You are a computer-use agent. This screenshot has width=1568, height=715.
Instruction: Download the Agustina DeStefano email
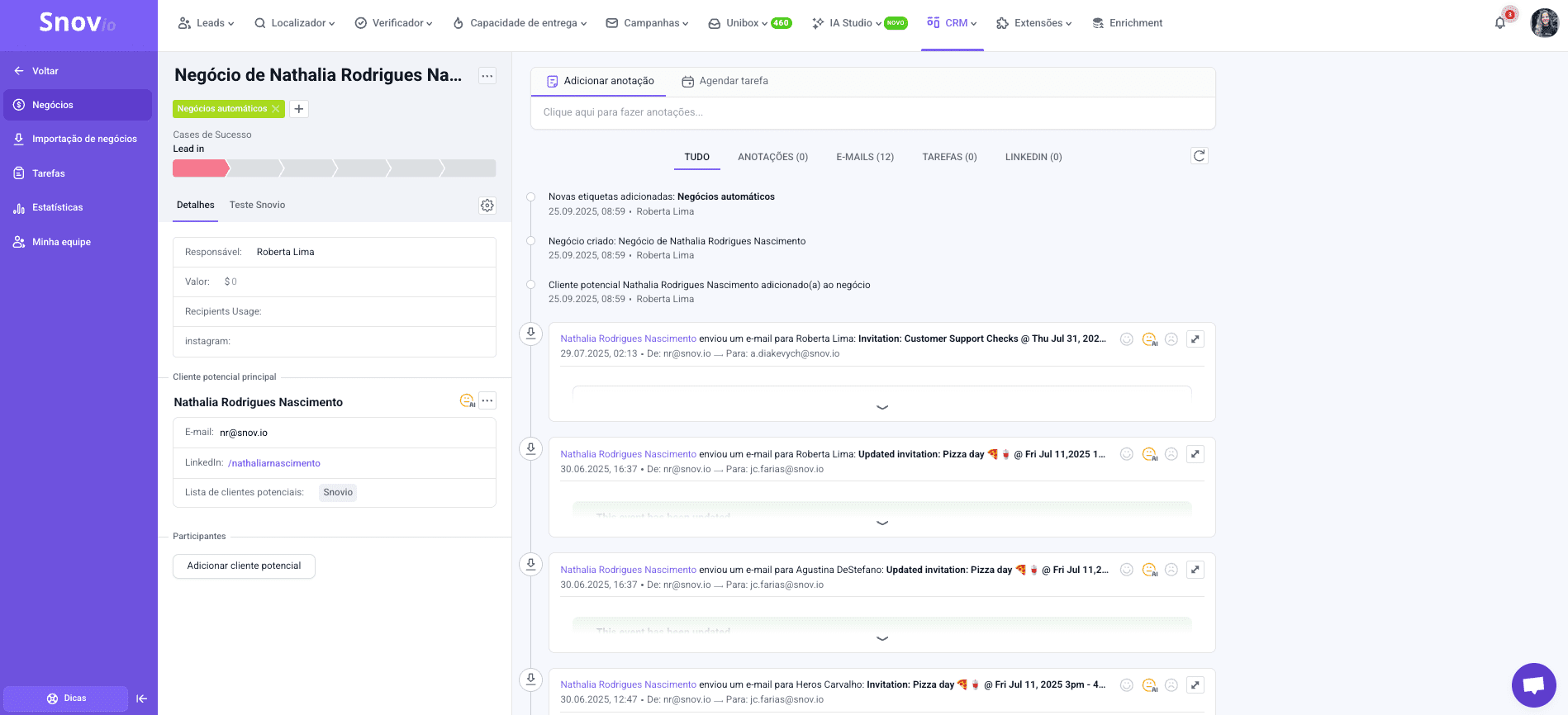coord(531,565)
